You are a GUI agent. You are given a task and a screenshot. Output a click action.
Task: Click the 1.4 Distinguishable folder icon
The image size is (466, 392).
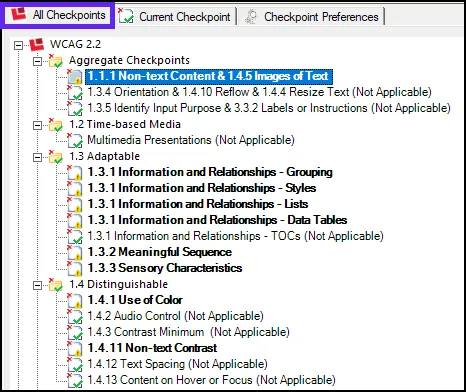pyautogui.click(x=55, y=284)
